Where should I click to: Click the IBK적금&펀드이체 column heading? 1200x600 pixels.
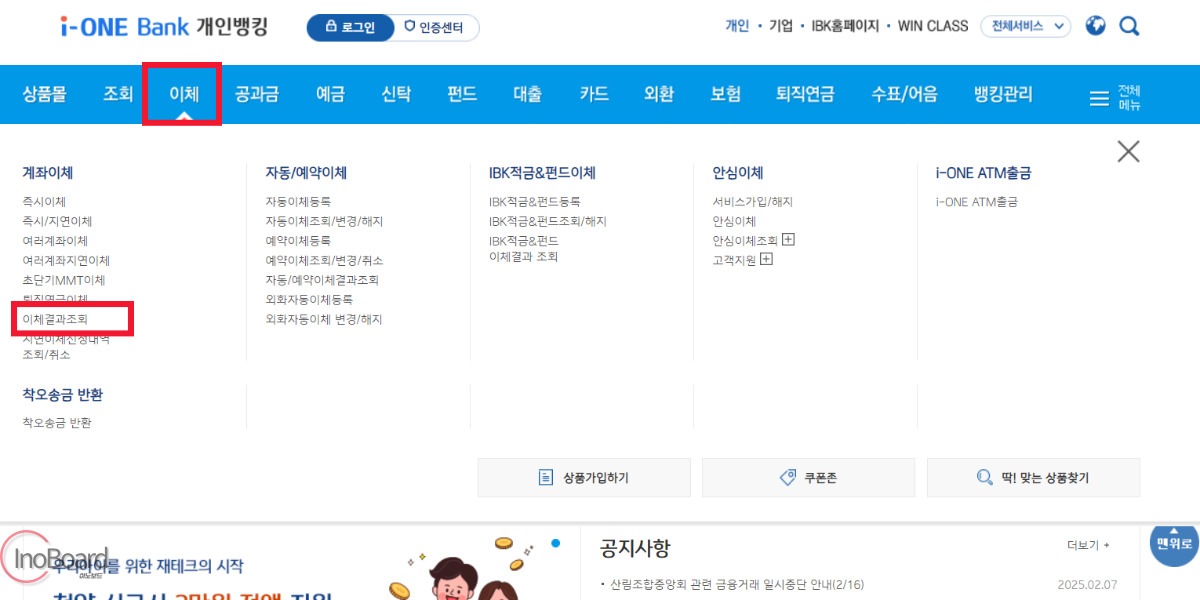click(x=542, y=173)
